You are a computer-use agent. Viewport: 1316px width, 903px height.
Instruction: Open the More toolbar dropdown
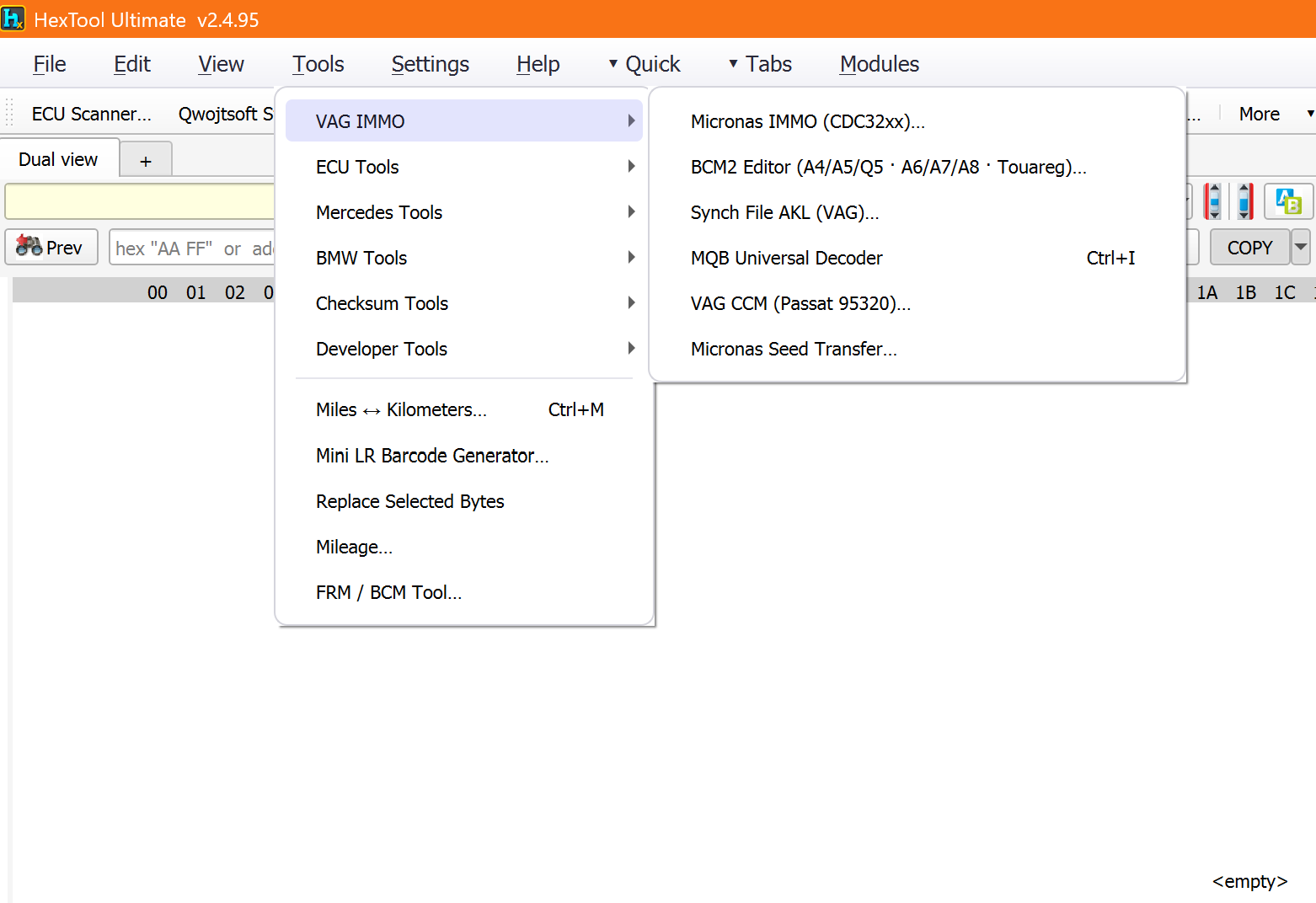[x=1275, y=114]
